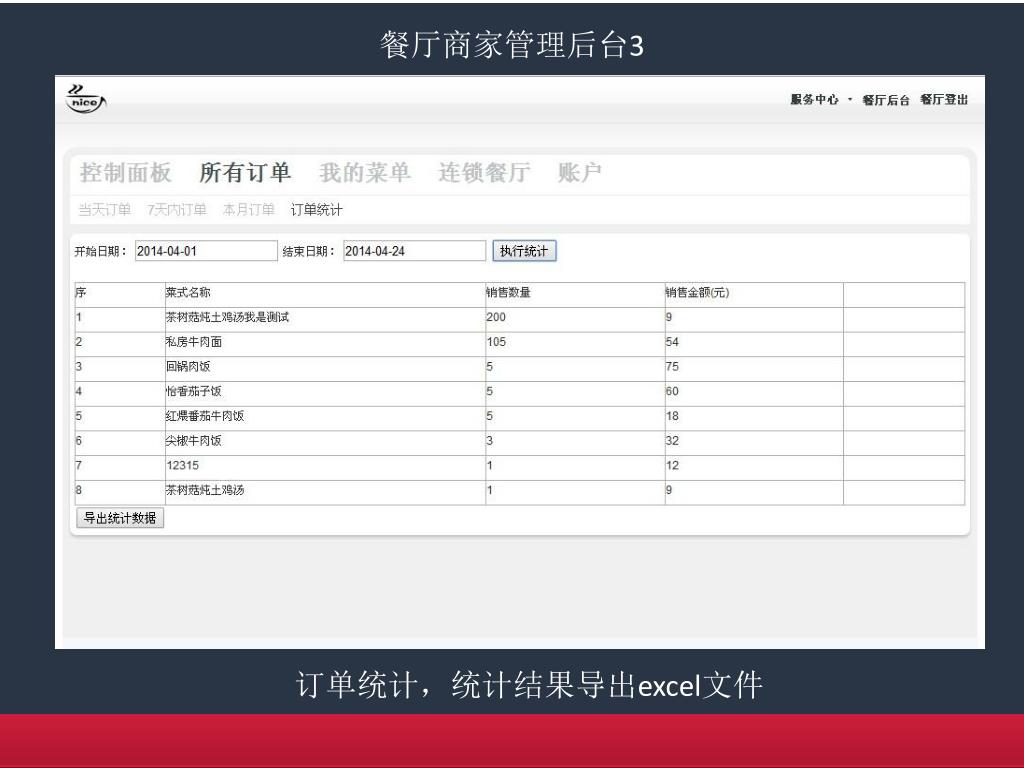Click the 序 column header
This screenshot has height=768, width=1024.
tap(120, 295)
